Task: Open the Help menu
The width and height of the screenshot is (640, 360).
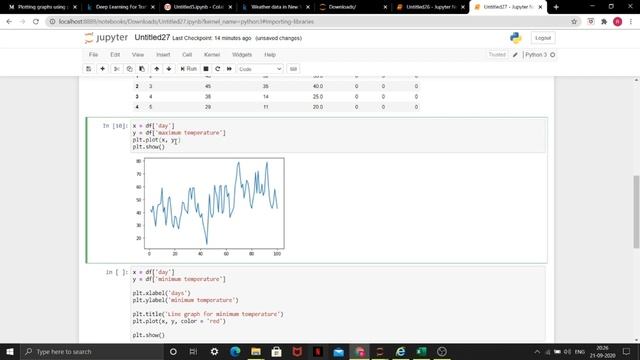Action: (x=270, y=54)
